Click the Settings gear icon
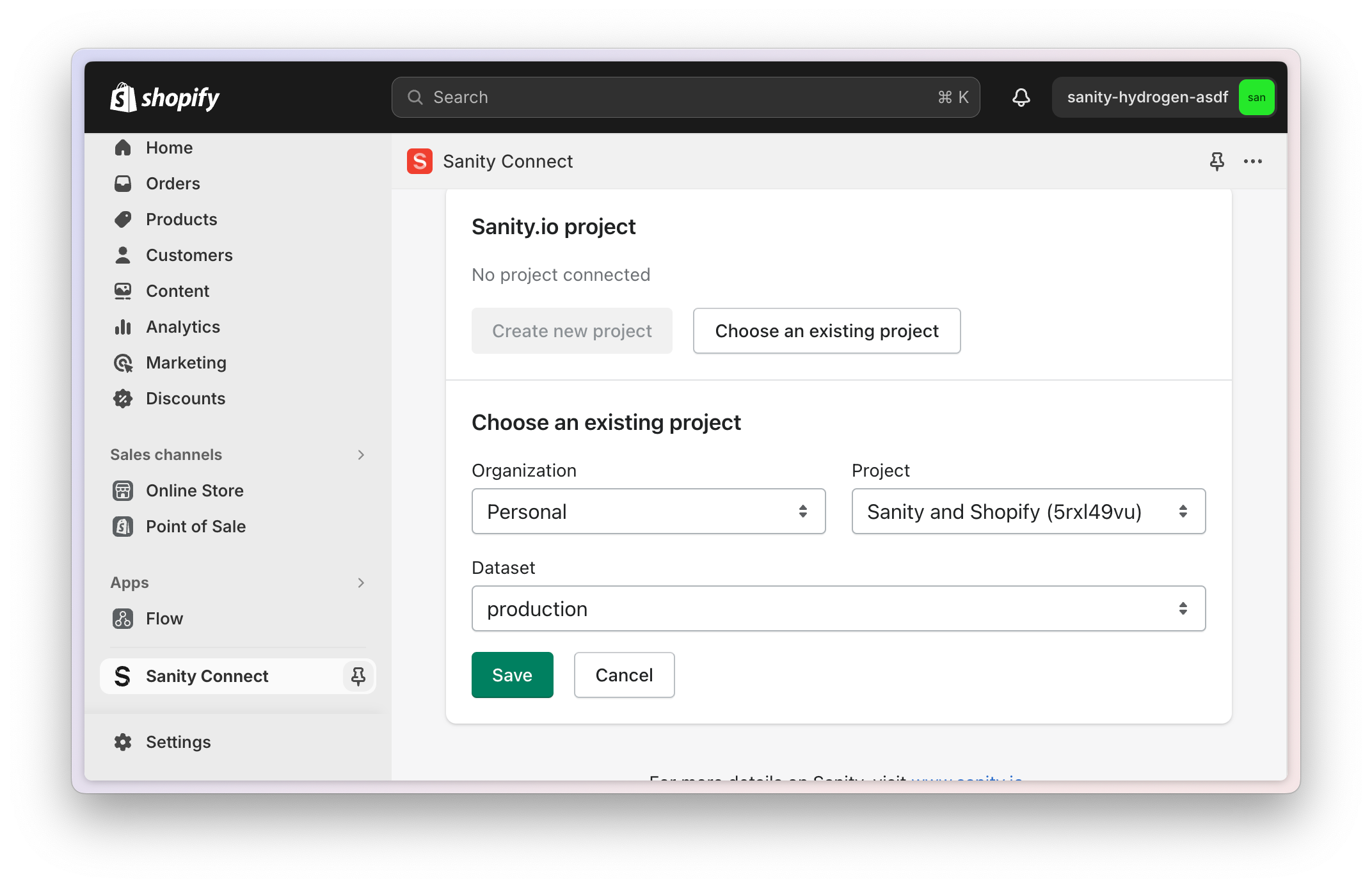1372x888 pixels. point(123,742)
